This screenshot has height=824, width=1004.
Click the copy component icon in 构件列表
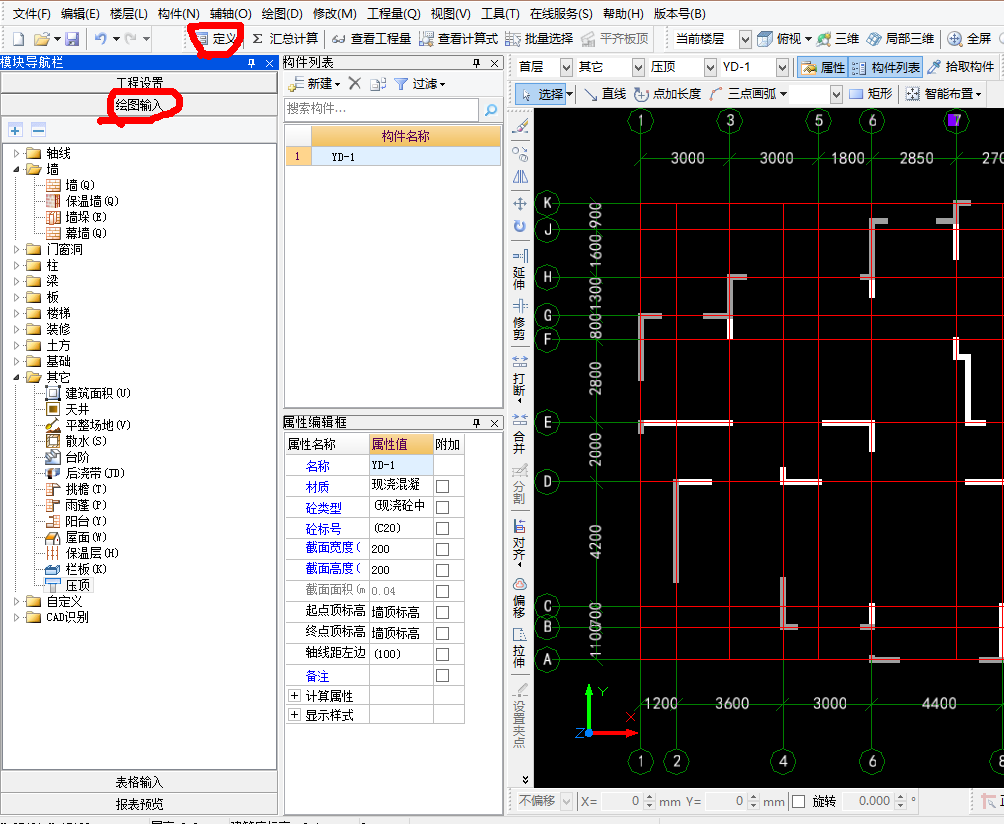pos(378,83)
